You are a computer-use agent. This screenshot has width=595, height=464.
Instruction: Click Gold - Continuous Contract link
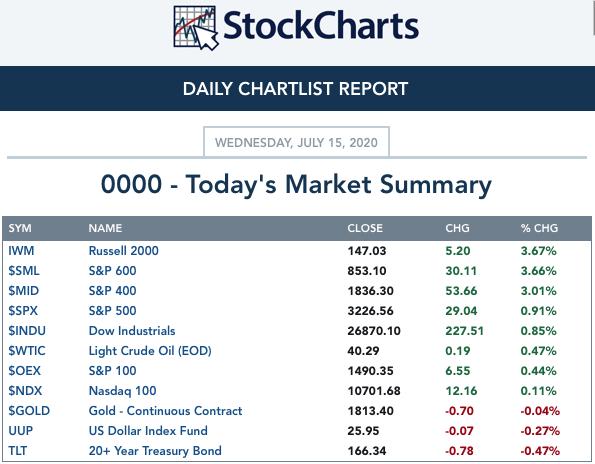(165, 411)
